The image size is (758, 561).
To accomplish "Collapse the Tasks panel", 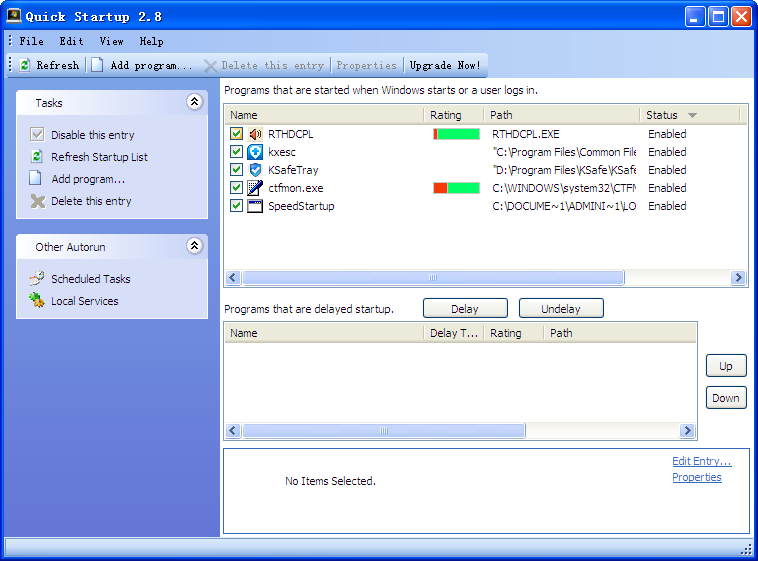I will [194, 102].
